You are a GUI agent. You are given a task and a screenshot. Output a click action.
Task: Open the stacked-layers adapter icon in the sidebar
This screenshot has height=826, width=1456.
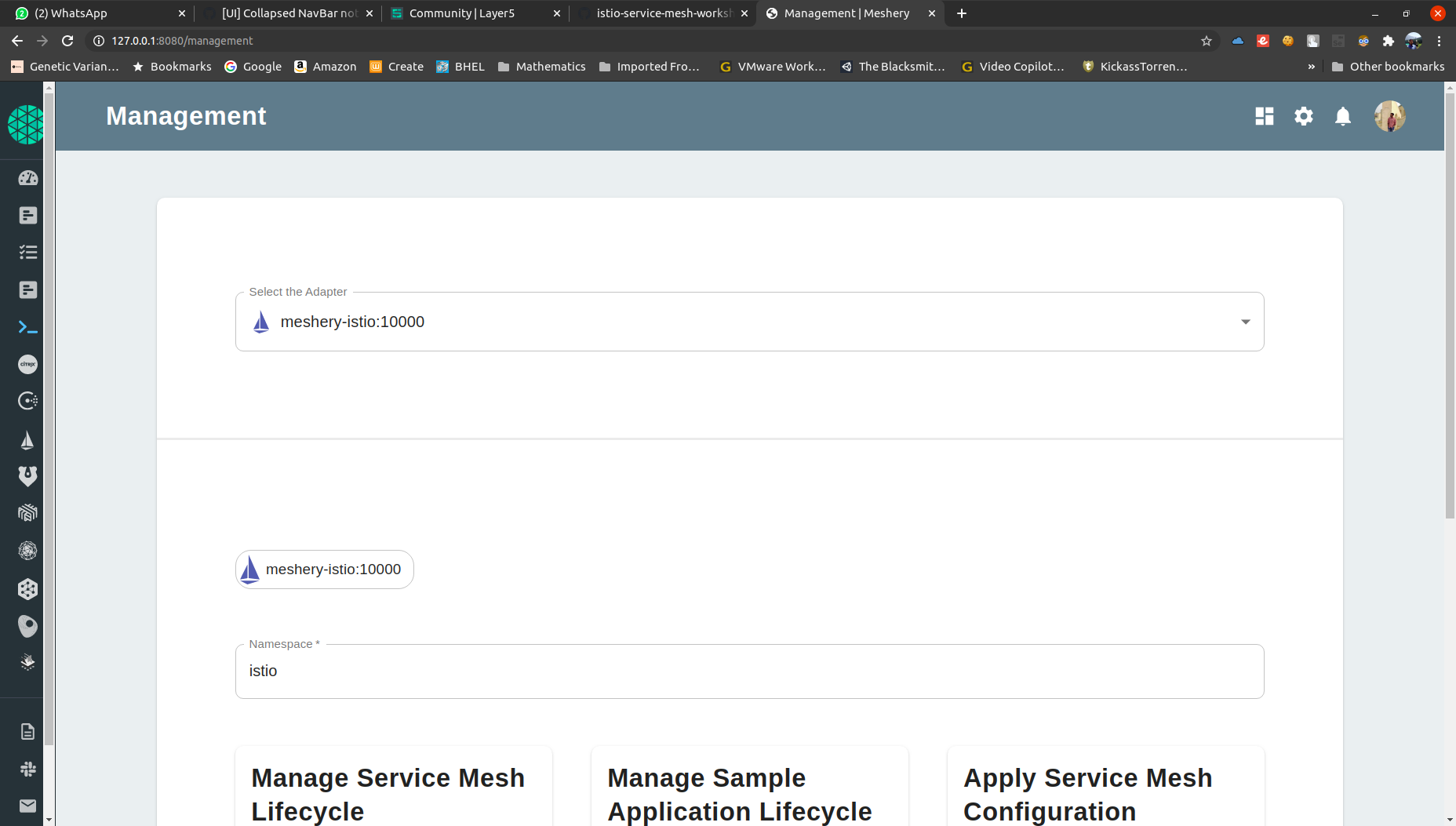(x=27, y=663)
